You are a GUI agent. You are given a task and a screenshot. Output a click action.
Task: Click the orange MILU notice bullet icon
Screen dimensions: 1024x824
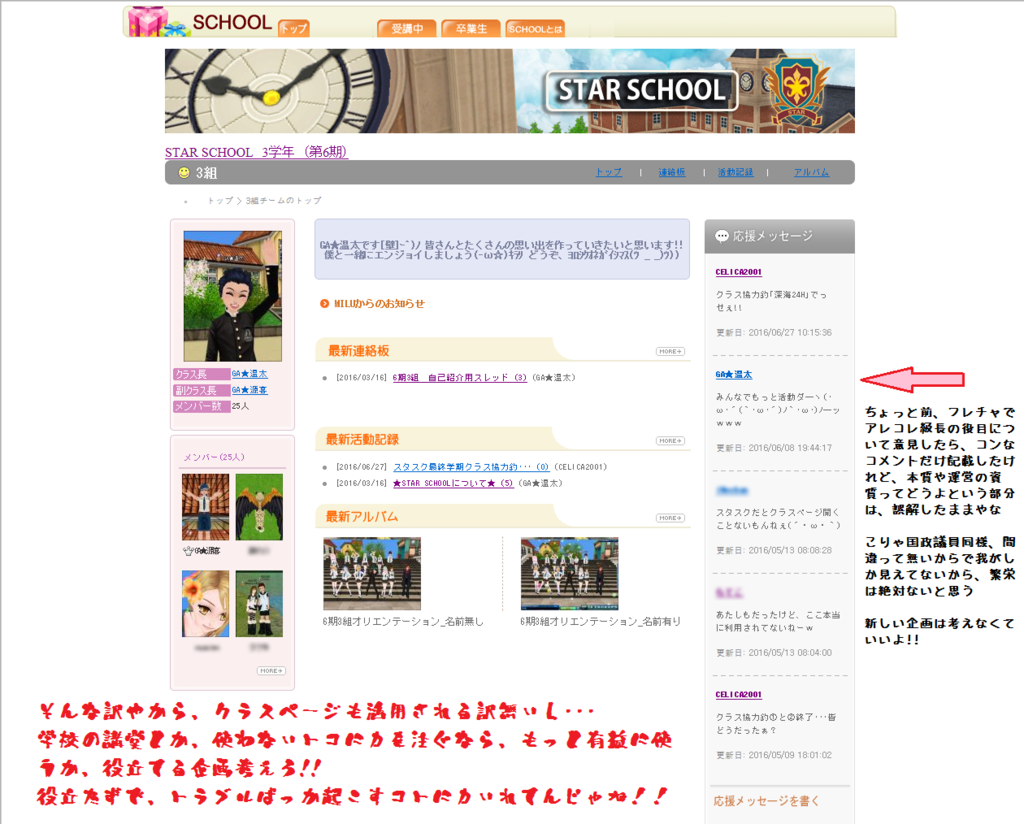(325, 303)
